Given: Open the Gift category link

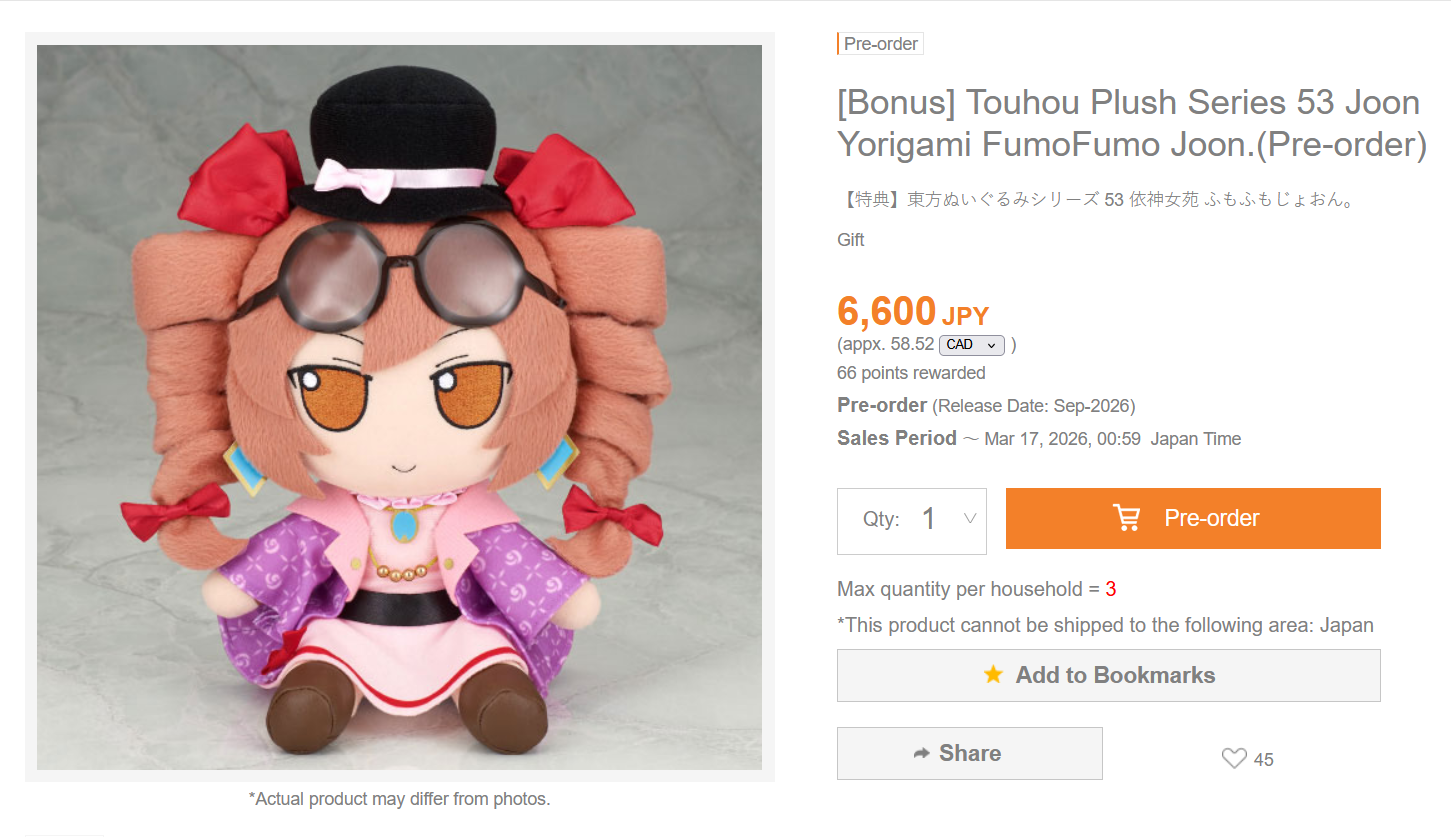Looking at the screenshot, I should tap(851, 240).
